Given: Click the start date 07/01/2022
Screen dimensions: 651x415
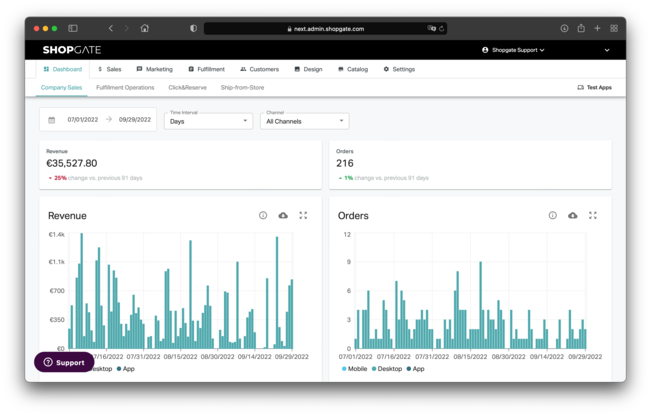Looking at the screenshot, I should click(x=83, y=120).
